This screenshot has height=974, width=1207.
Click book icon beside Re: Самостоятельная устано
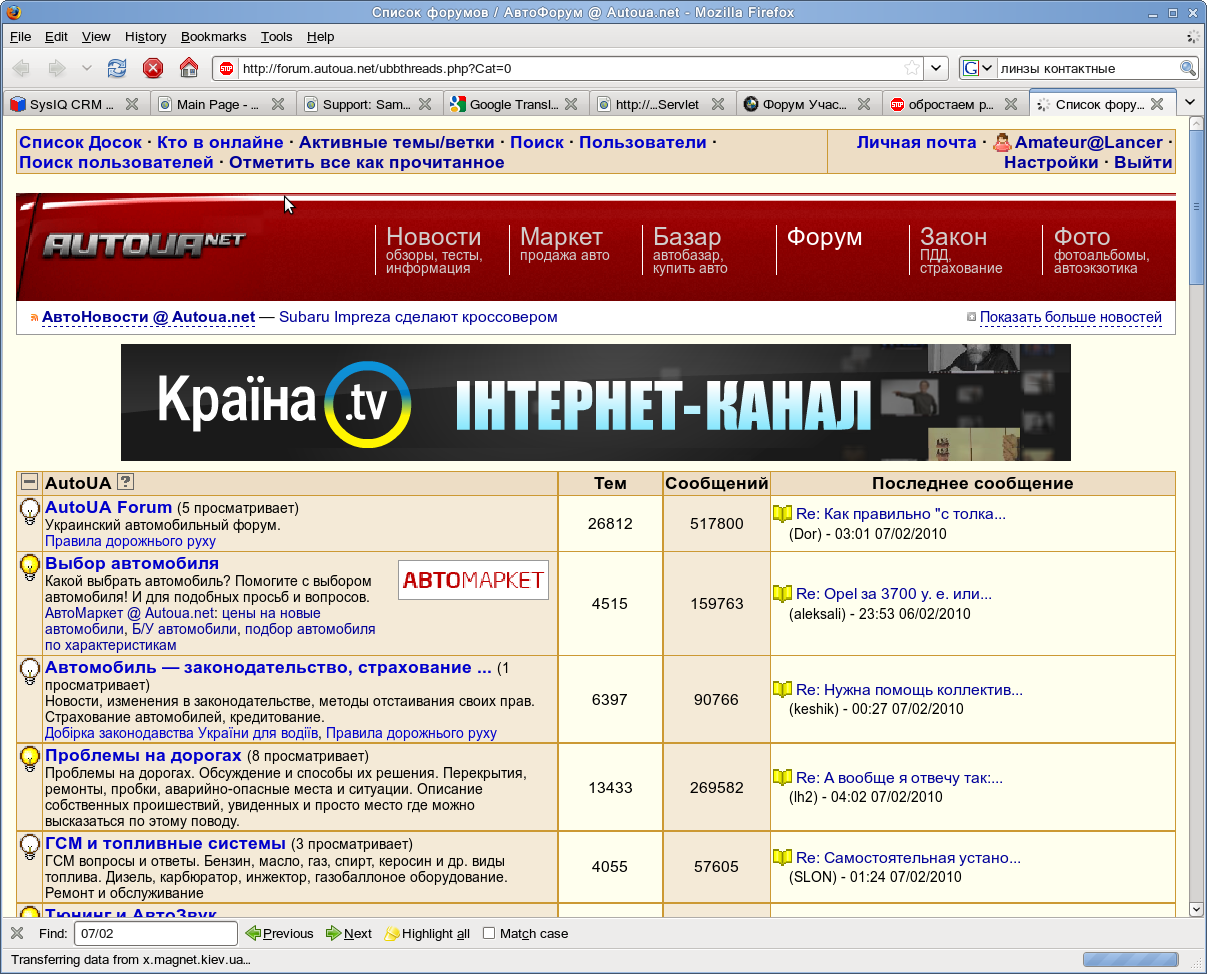click(782, 858)
